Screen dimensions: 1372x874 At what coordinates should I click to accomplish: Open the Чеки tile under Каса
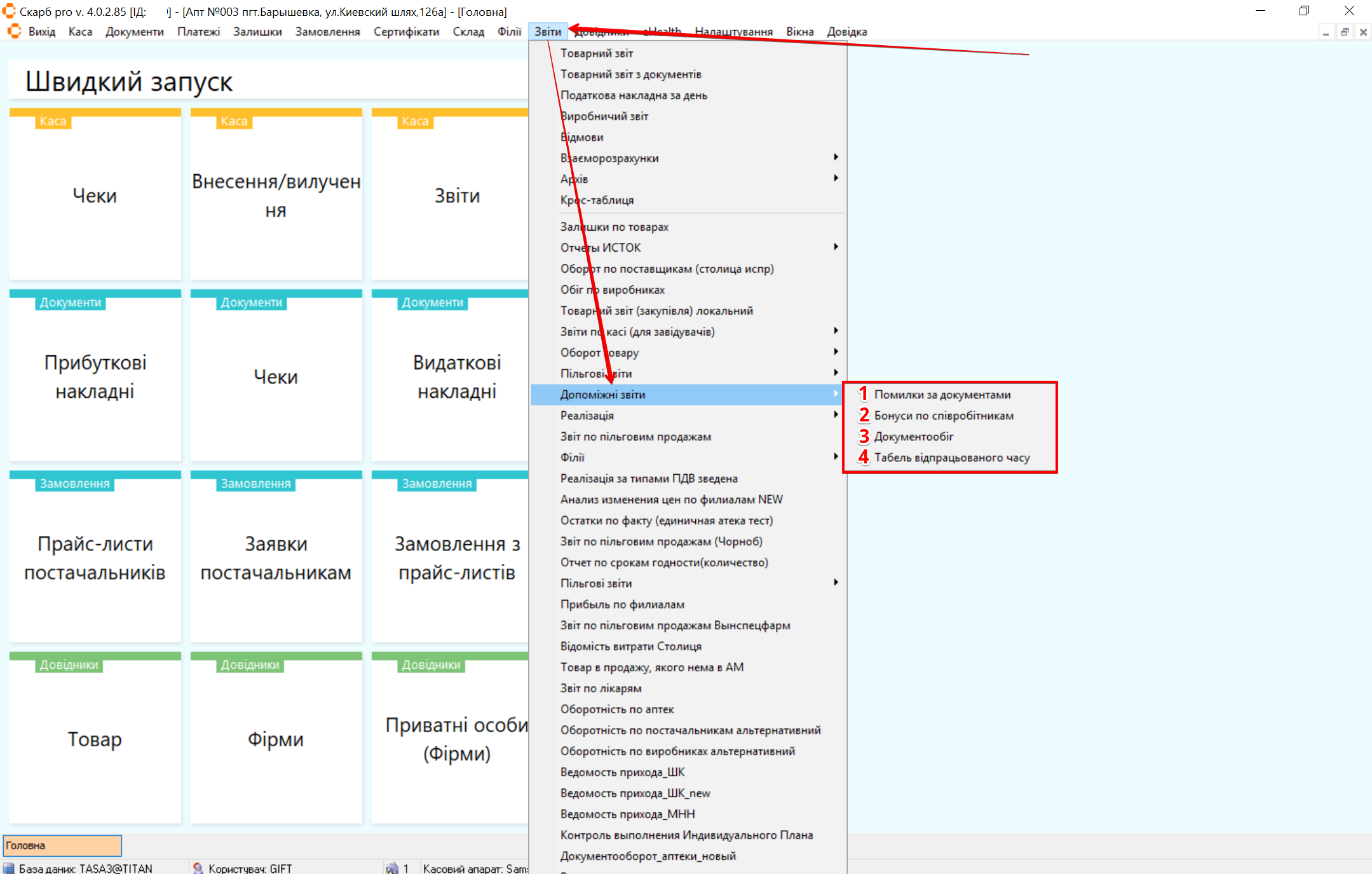[95, 195]
